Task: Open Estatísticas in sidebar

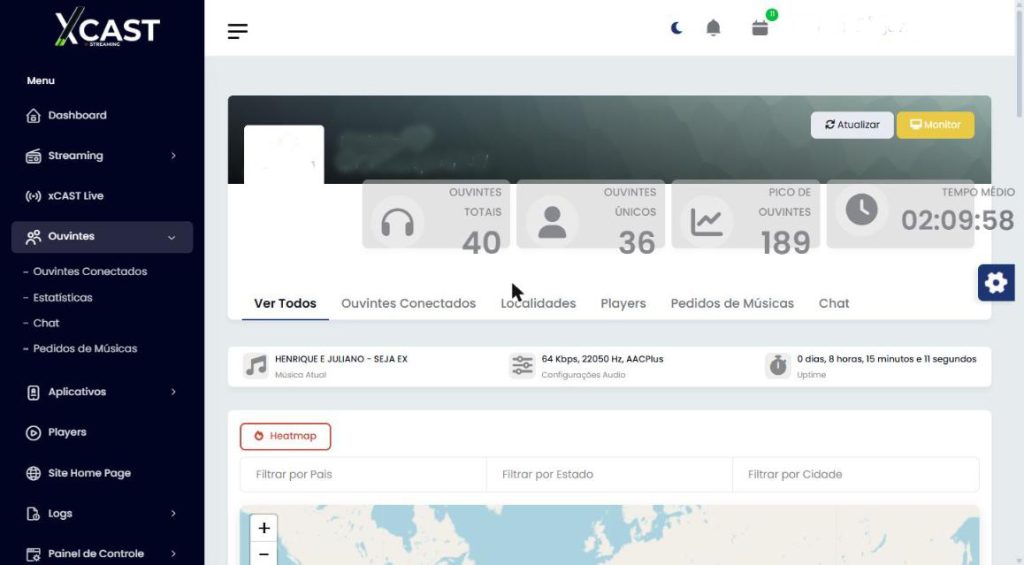Action: [63, 297]
